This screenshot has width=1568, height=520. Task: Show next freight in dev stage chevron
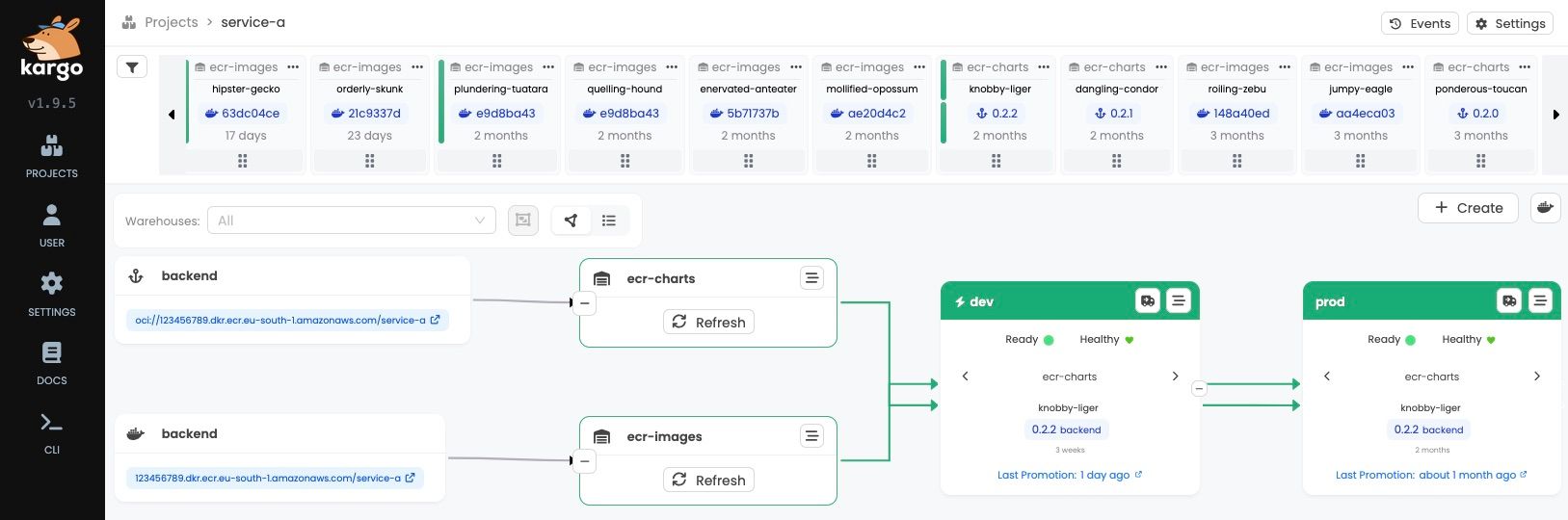tap(1175, 377)
